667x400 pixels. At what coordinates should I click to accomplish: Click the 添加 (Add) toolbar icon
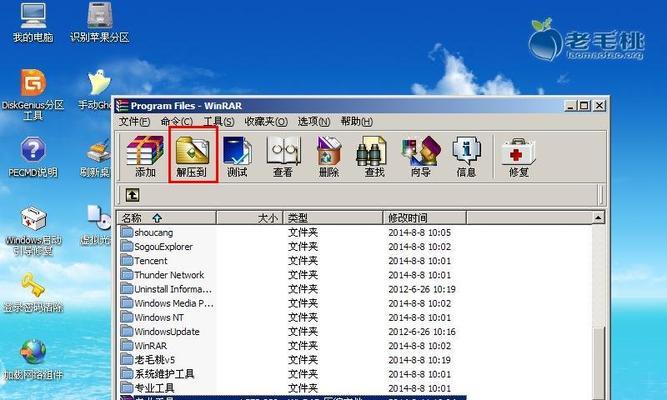point(145,156)
